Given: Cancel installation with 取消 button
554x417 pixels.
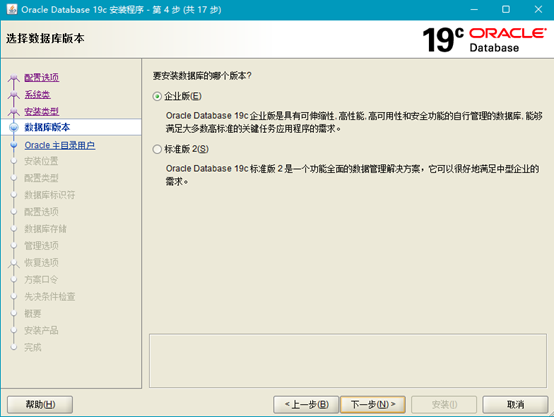Looking at the screenshot, I should (515, 404).
